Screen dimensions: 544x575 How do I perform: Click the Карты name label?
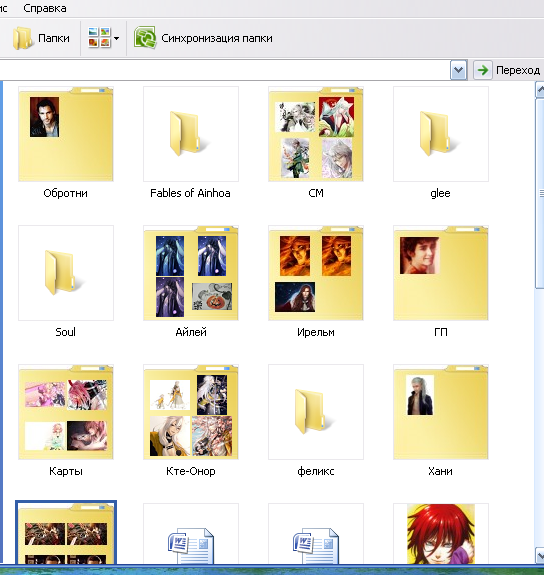pos(66,471)
